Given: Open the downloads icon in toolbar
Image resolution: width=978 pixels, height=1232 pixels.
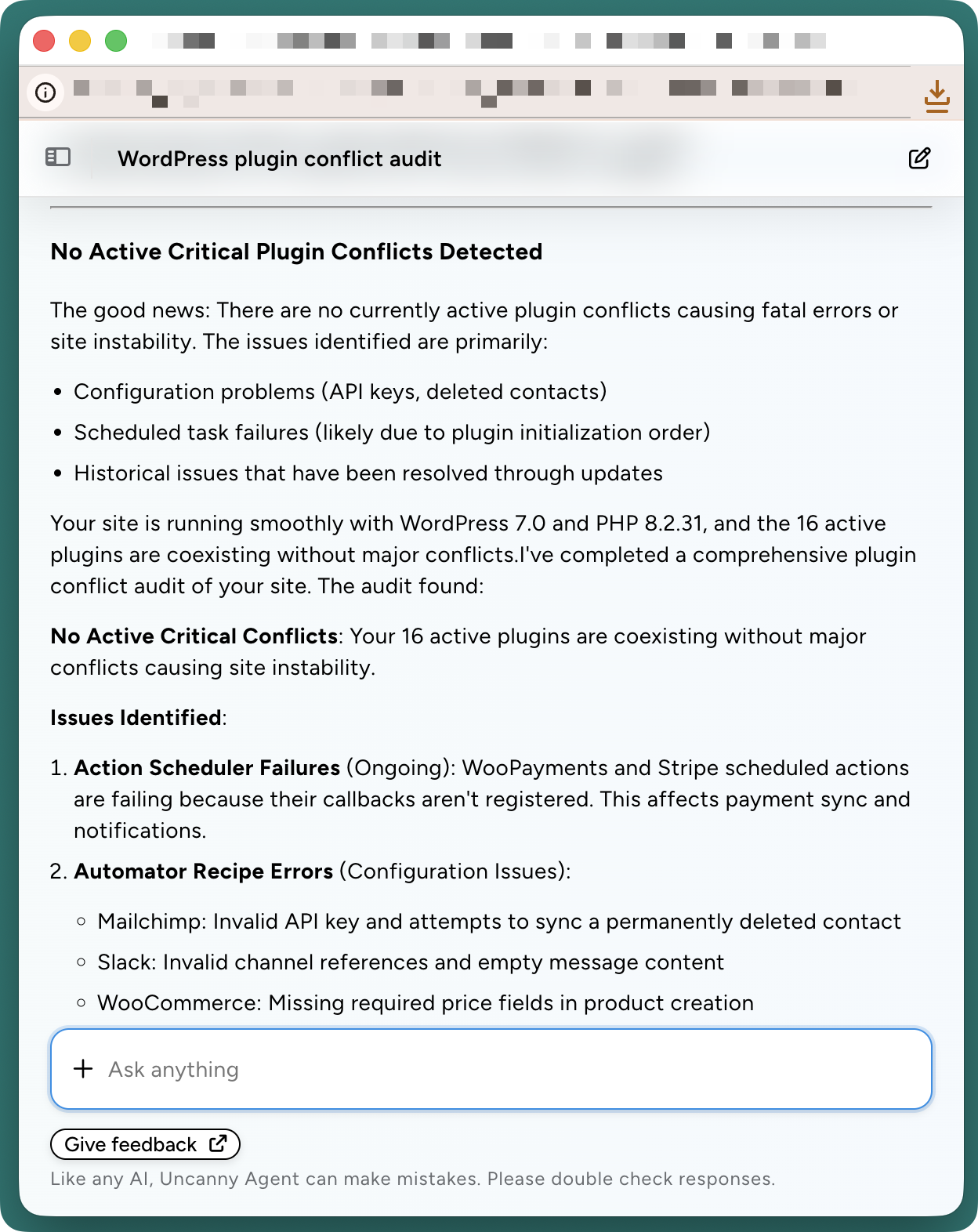Looking at the screenshot, I should pos(936,96).
